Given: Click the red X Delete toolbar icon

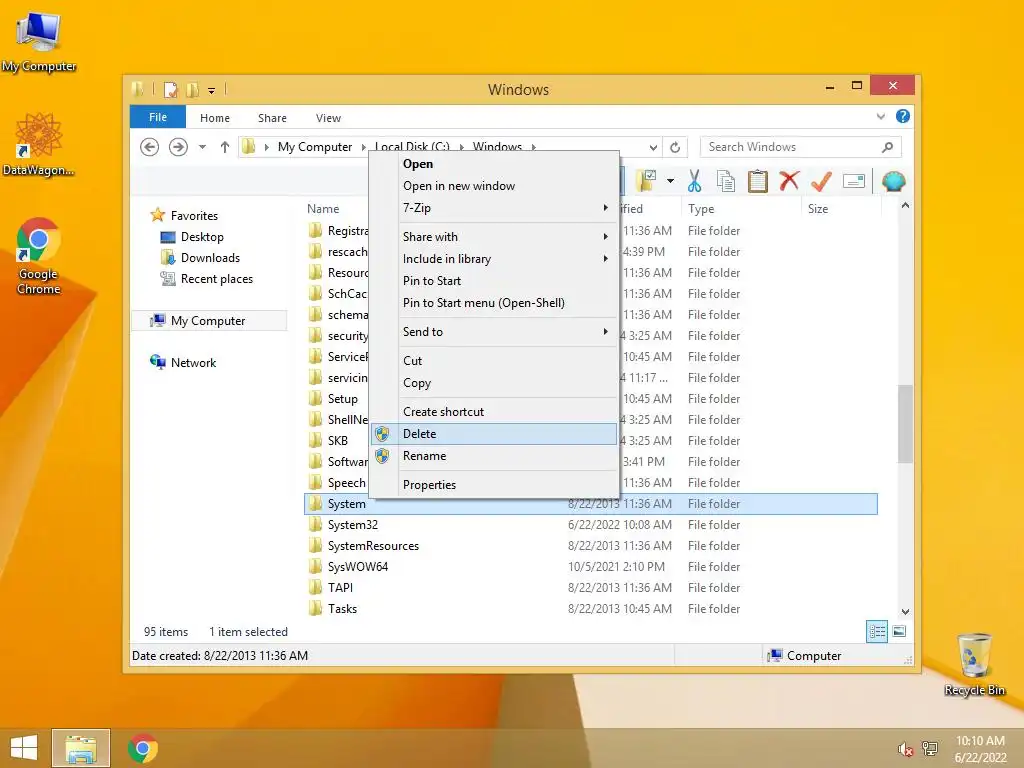Looking at the screenshot, I should [x=789, y=181].
